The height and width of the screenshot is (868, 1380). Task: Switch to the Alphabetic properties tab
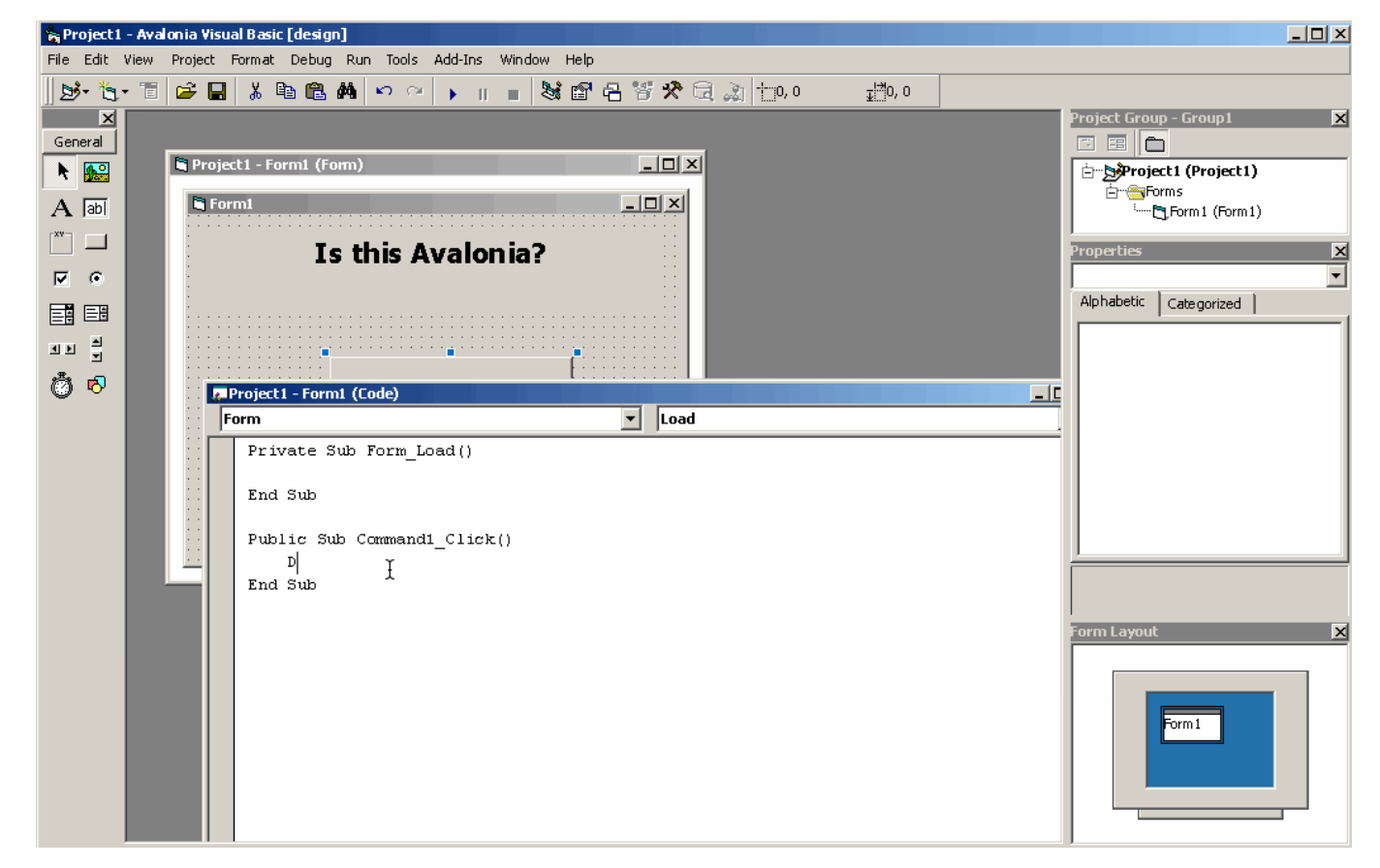pos(1113,302)
